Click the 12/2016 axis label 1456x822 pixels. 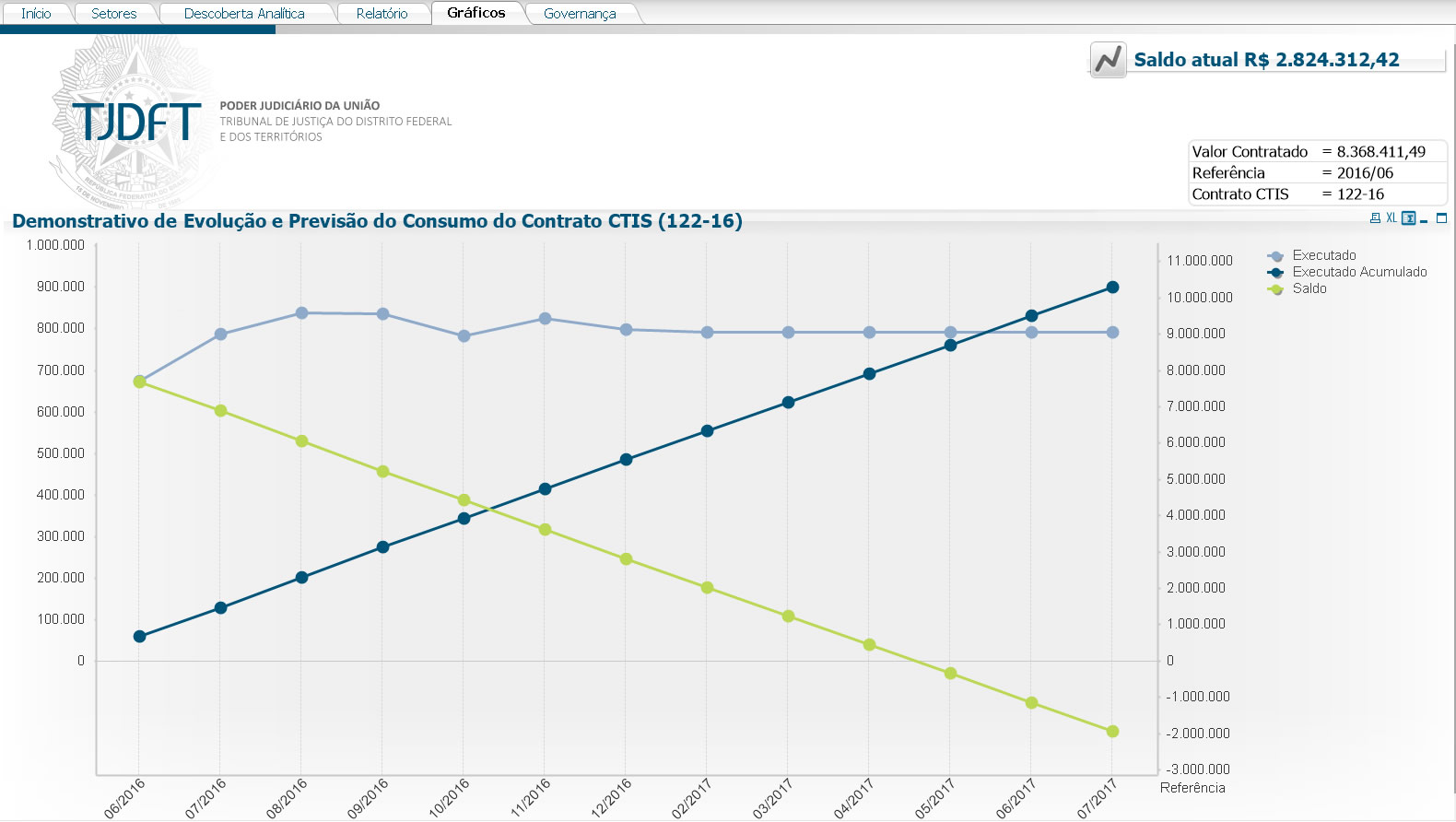point(611,798)
